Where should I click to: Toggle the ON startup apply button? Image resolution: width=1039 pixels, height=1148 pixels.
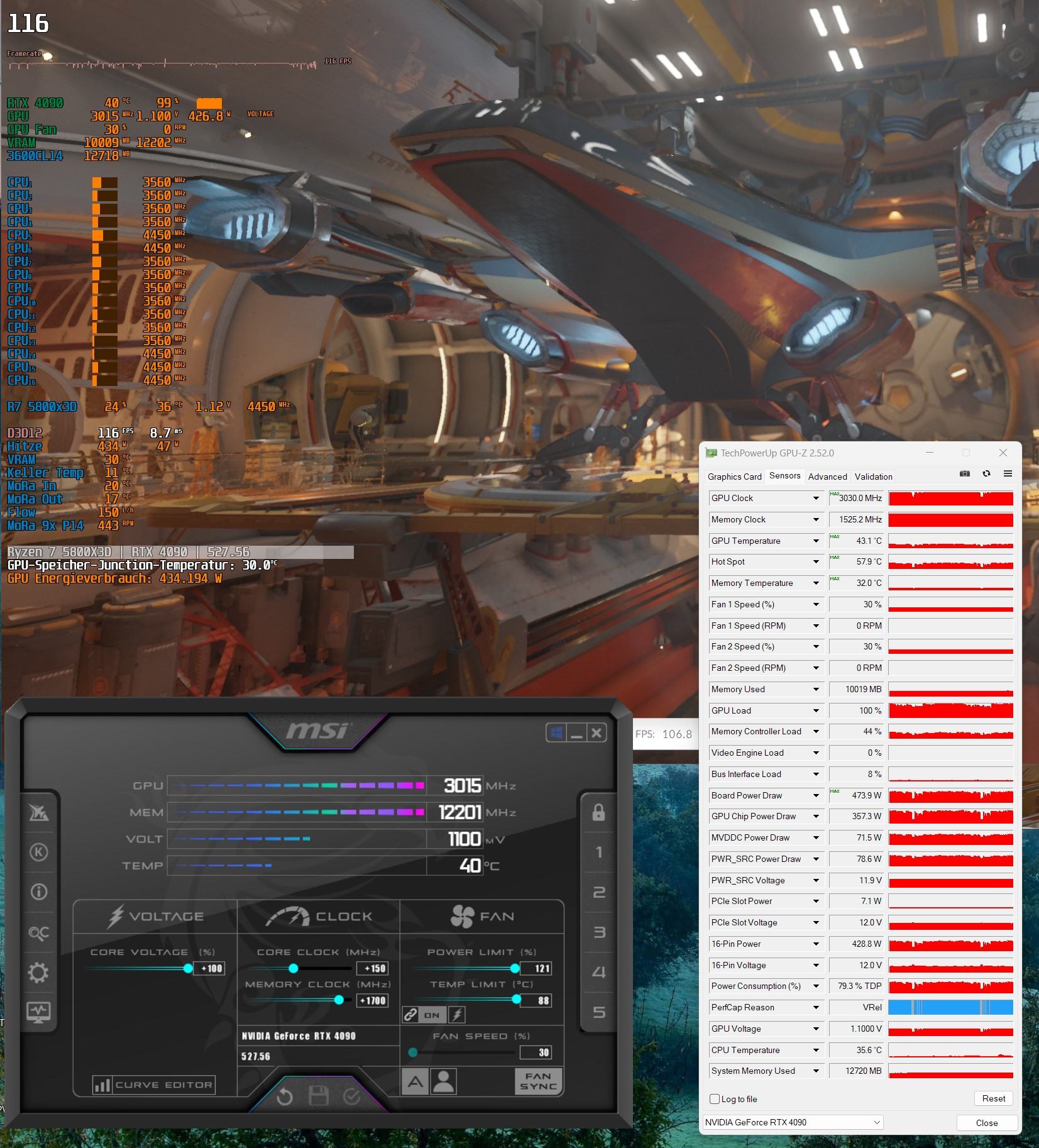coord(432,1015)
